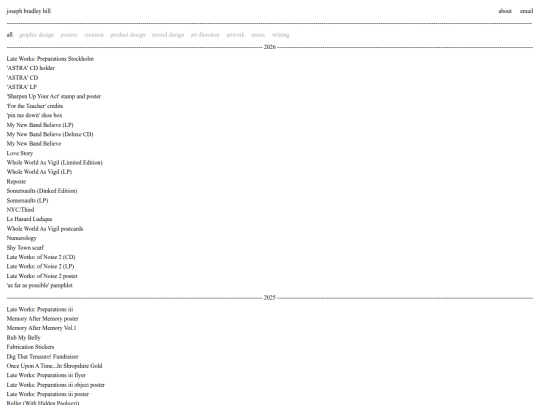Open My New Band Believe (Deluxe CD)
This screenshot has width=540, height=405.
(50, 134)
